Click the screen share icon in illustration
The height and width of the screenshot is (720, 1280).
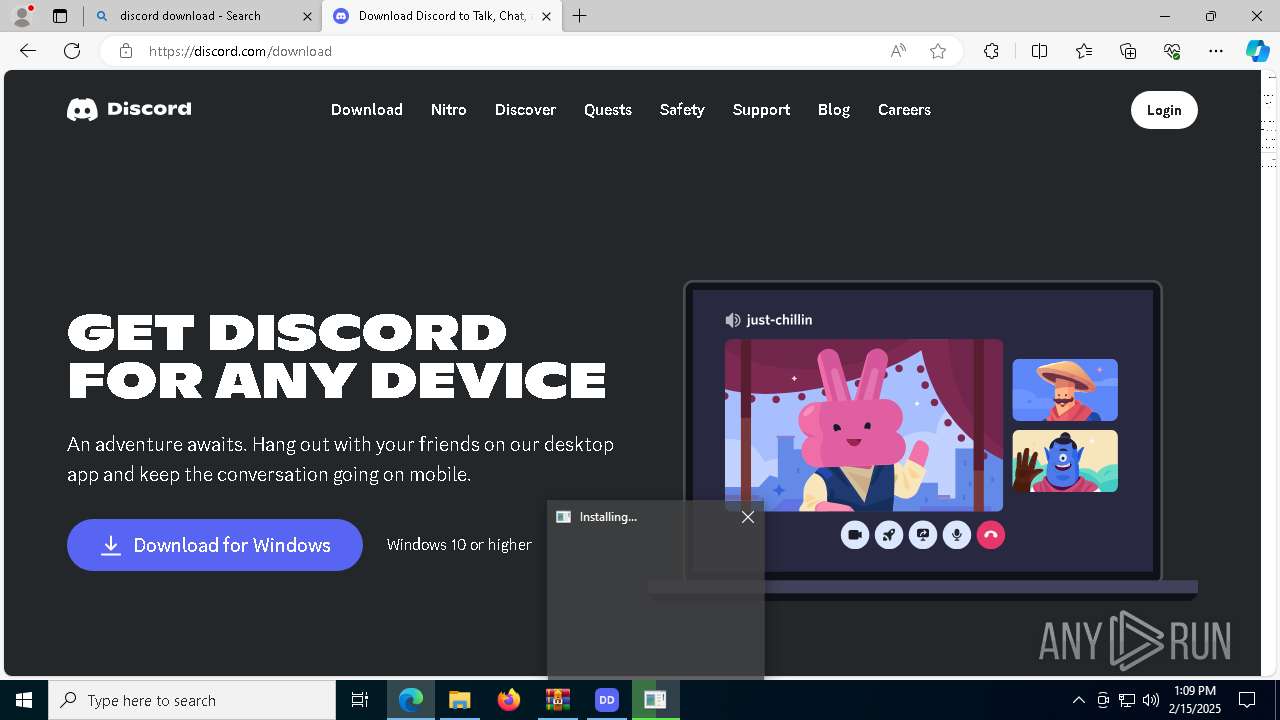[x=923, y=535]
